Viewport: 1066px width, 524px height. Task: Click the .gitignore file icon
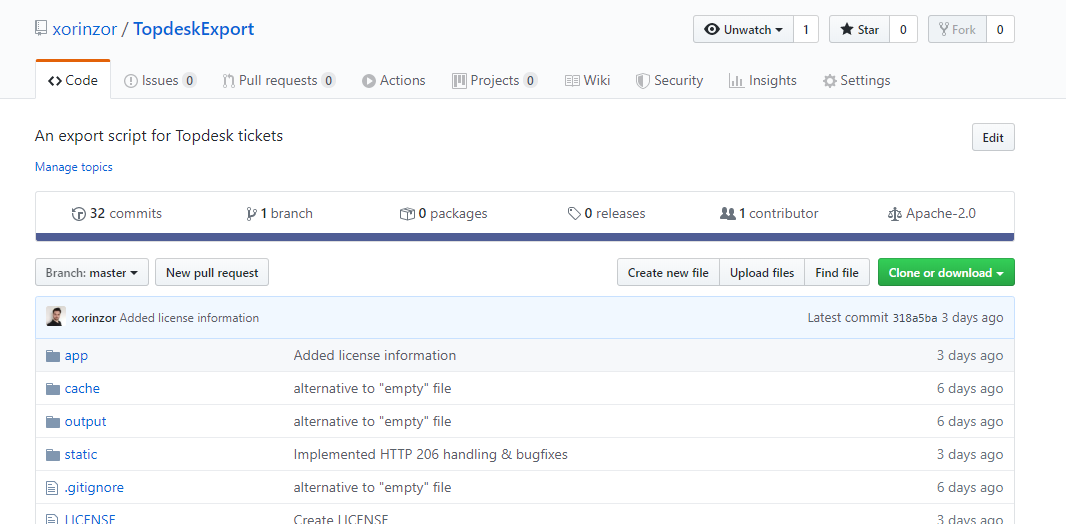coord(52,487)
